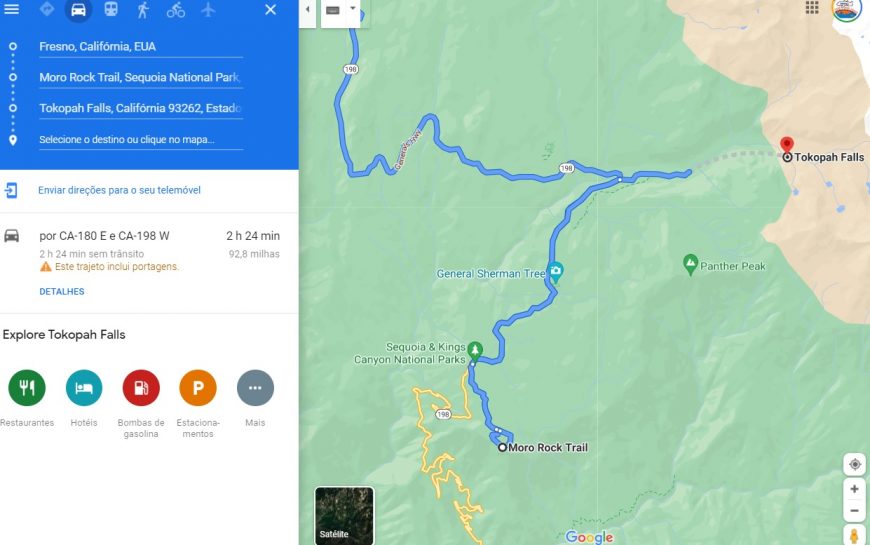The height and width of the screenshot is (545, 870).
Task: Zoom in on the map
Action: (x=854, y=489)
